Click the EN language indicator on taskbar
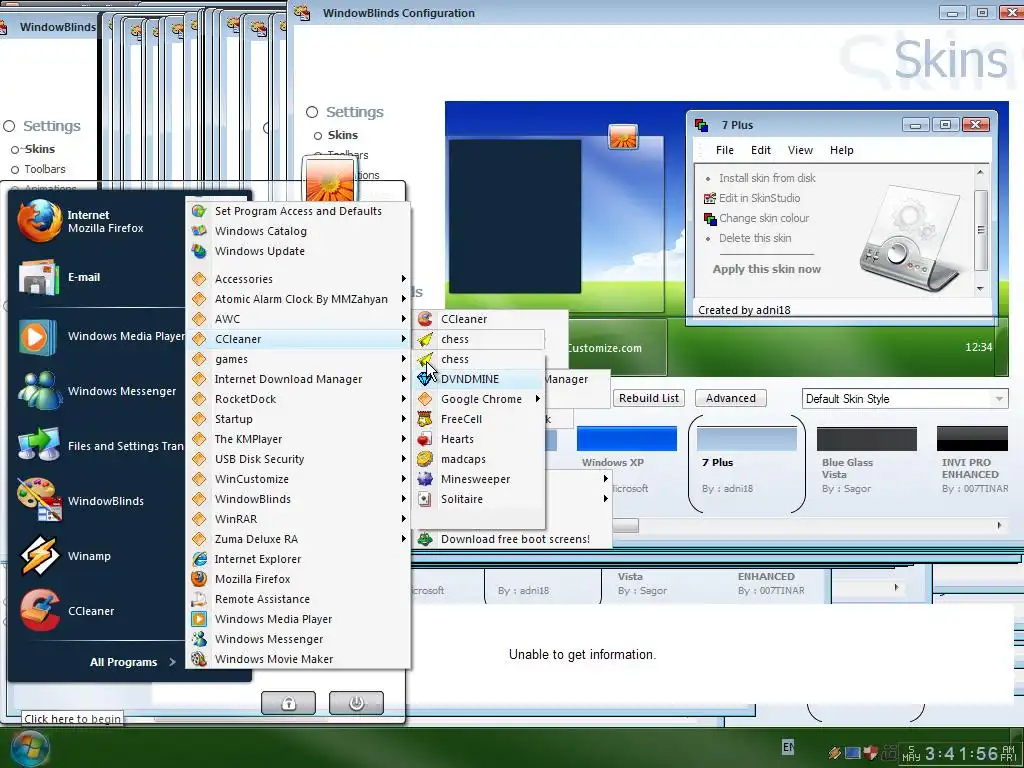This screenshot has height=768, width=1024. tap(788, 746)
